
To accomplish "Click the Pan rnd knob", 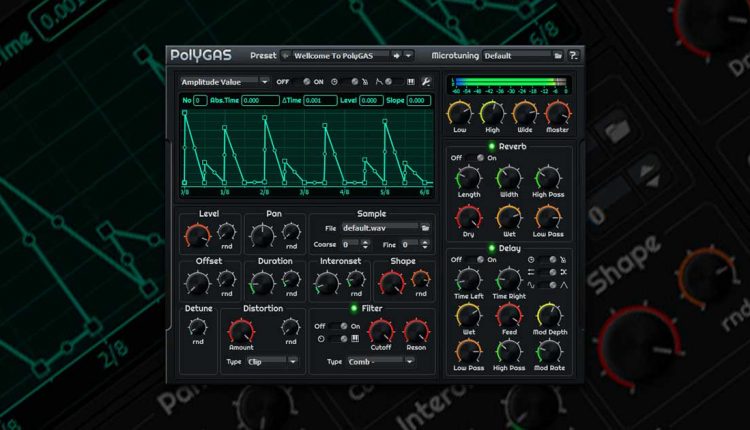I will pos(291,232).
